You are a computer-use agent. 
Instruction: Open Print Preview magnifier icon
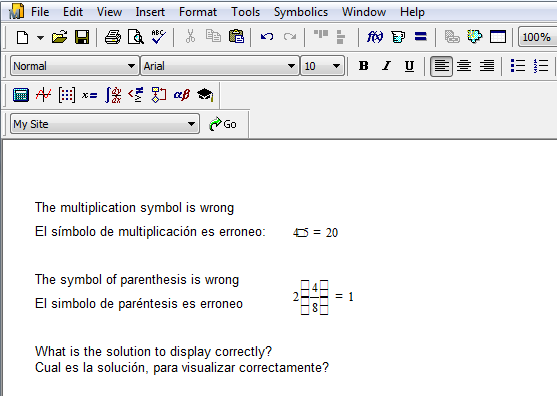[136, 37]
